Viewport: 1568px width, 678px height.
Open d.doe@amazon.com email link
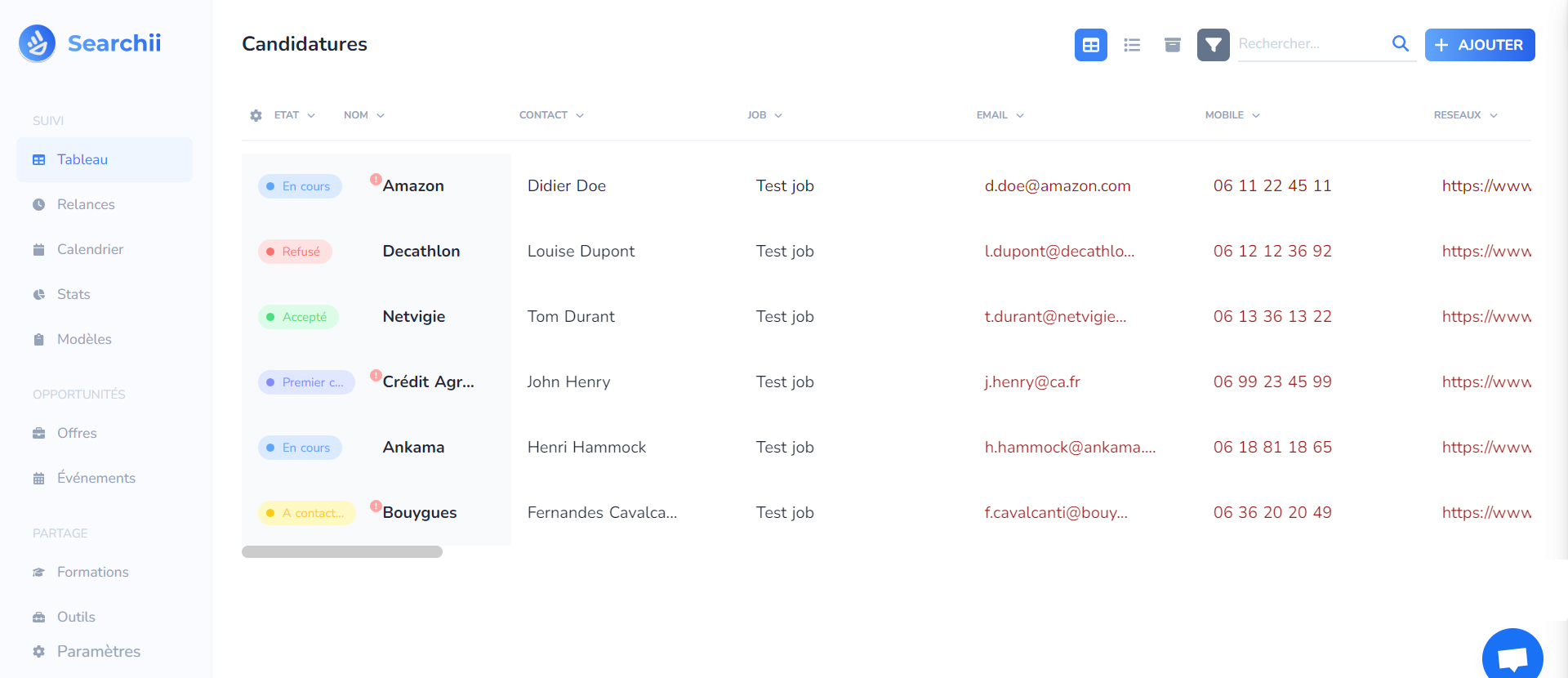click(1058, 186)
